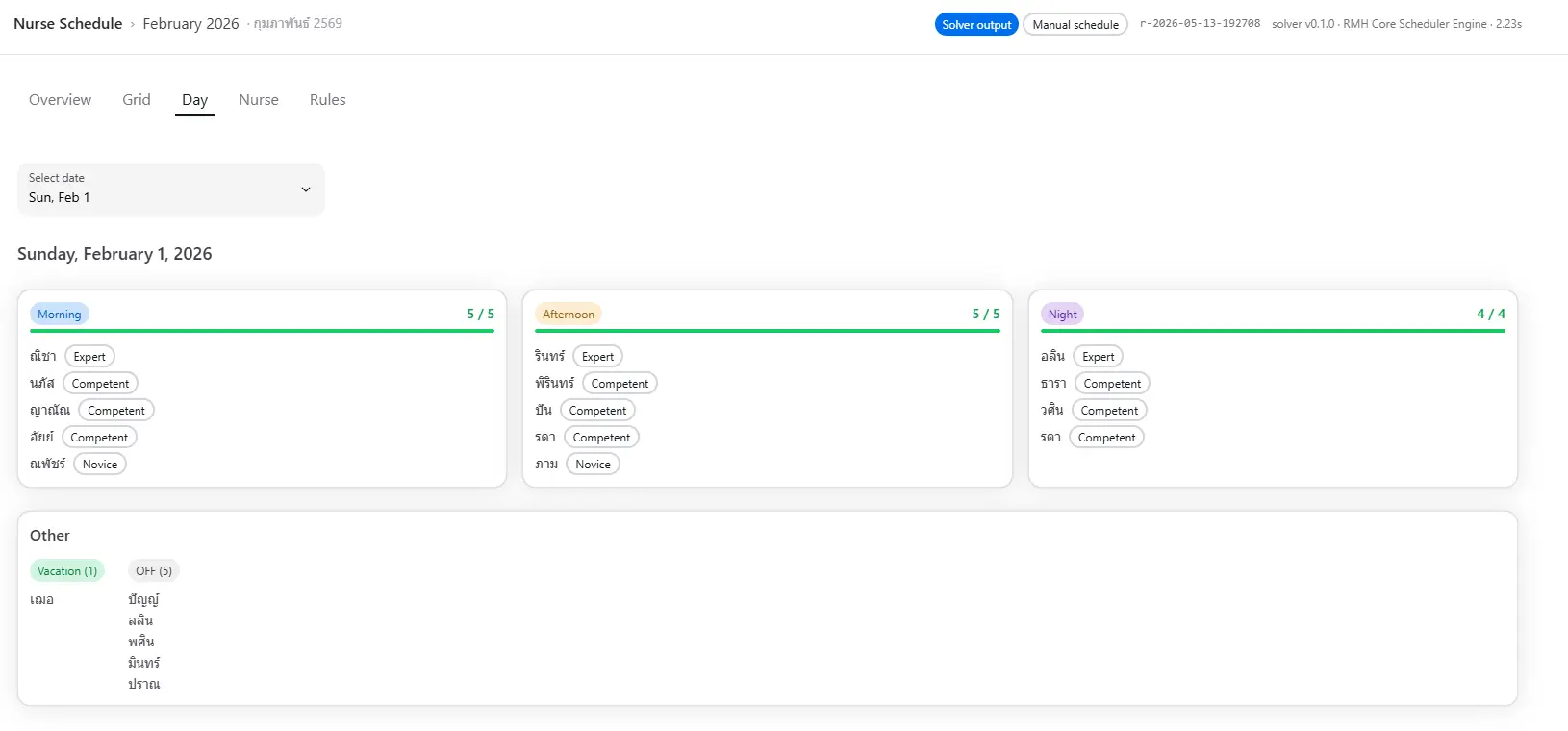Click the Competent badge beside ญาณัณ
1568x731 pixels.
[x=116, y=411]
